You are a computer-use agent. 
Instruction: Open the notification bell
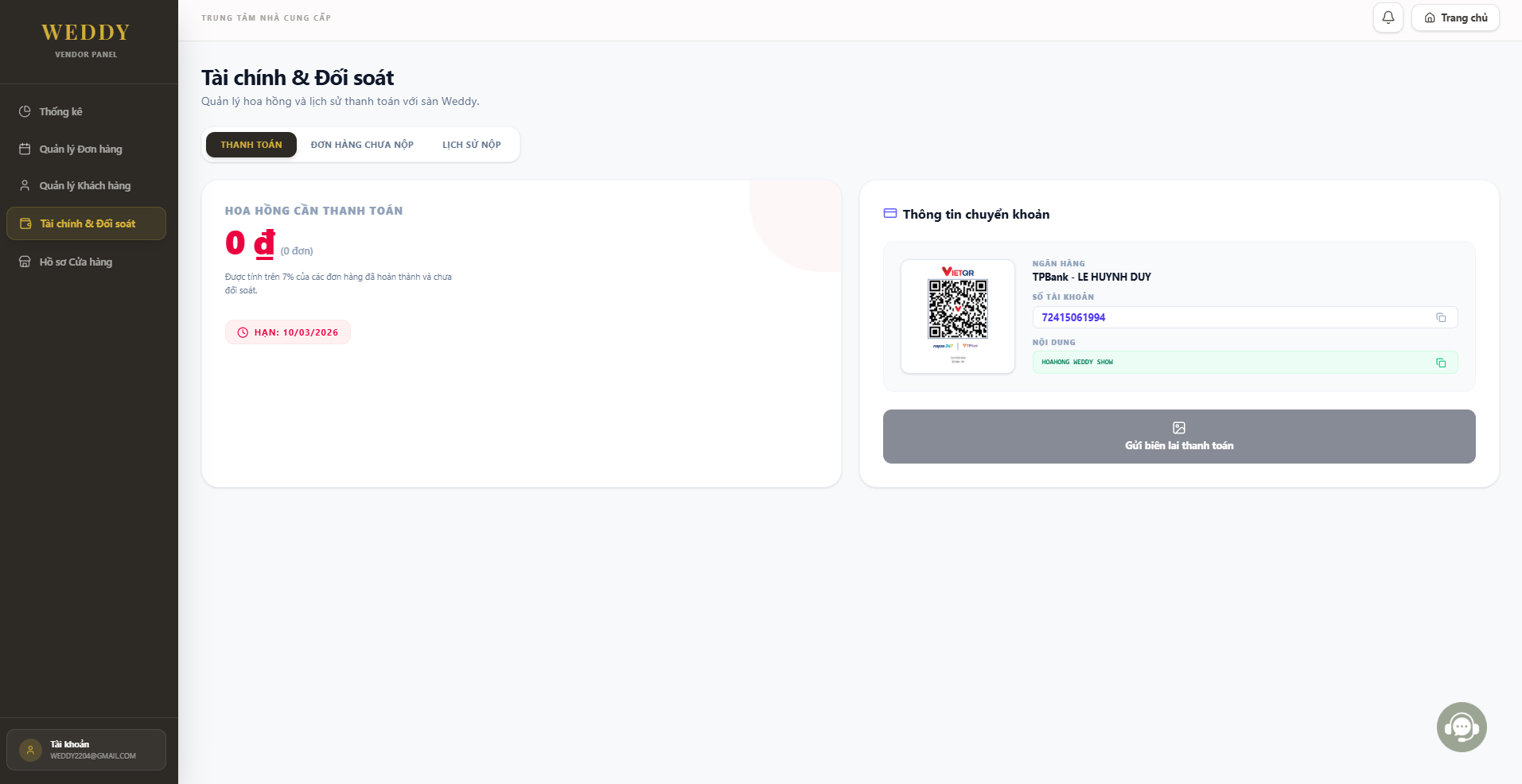pyautogui.click(x=1388, y=17)
